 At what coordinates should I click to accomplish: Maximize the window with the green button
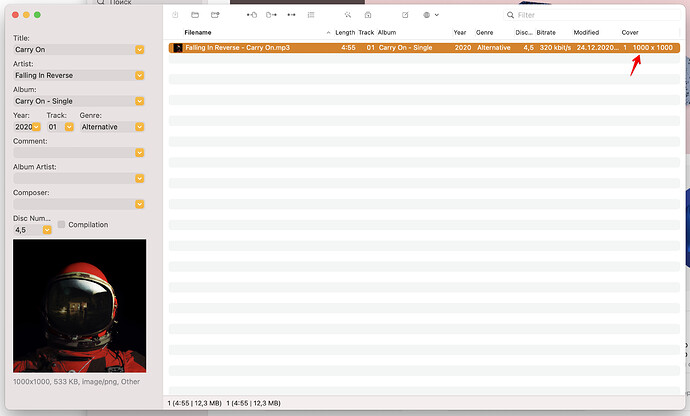pos(37,15)
